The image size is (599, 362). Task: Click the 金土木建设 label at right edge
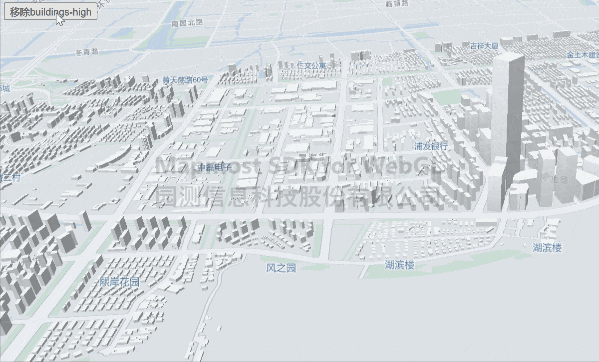(x=583, y=55)
